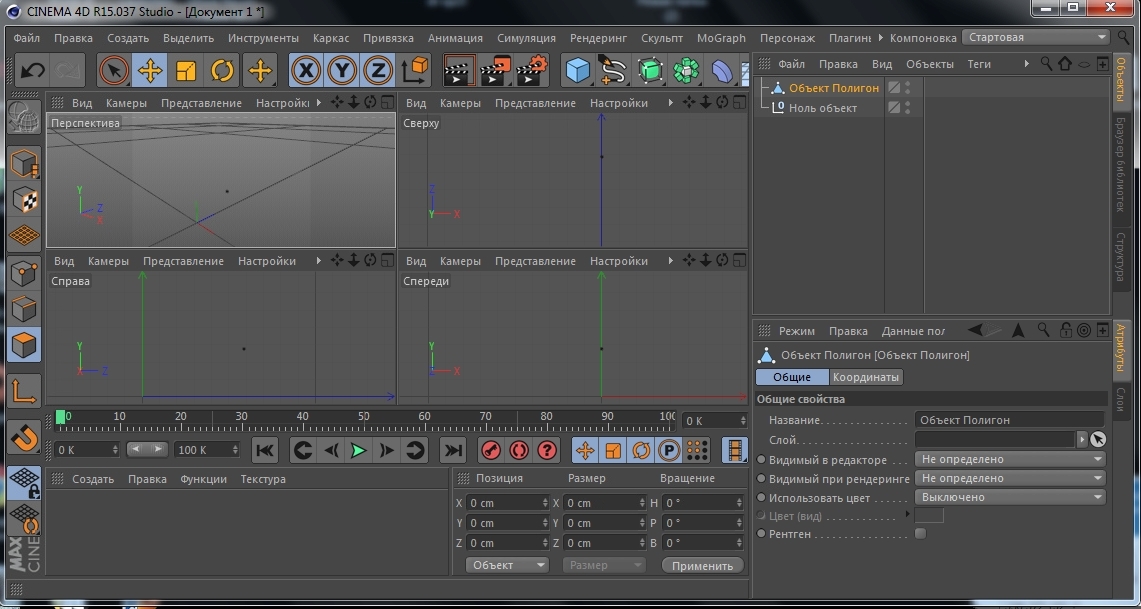Open the Атрибуты side tab
This screenshot has width=1141, height=609.
pyautogui.click(x=1121, y=349)
